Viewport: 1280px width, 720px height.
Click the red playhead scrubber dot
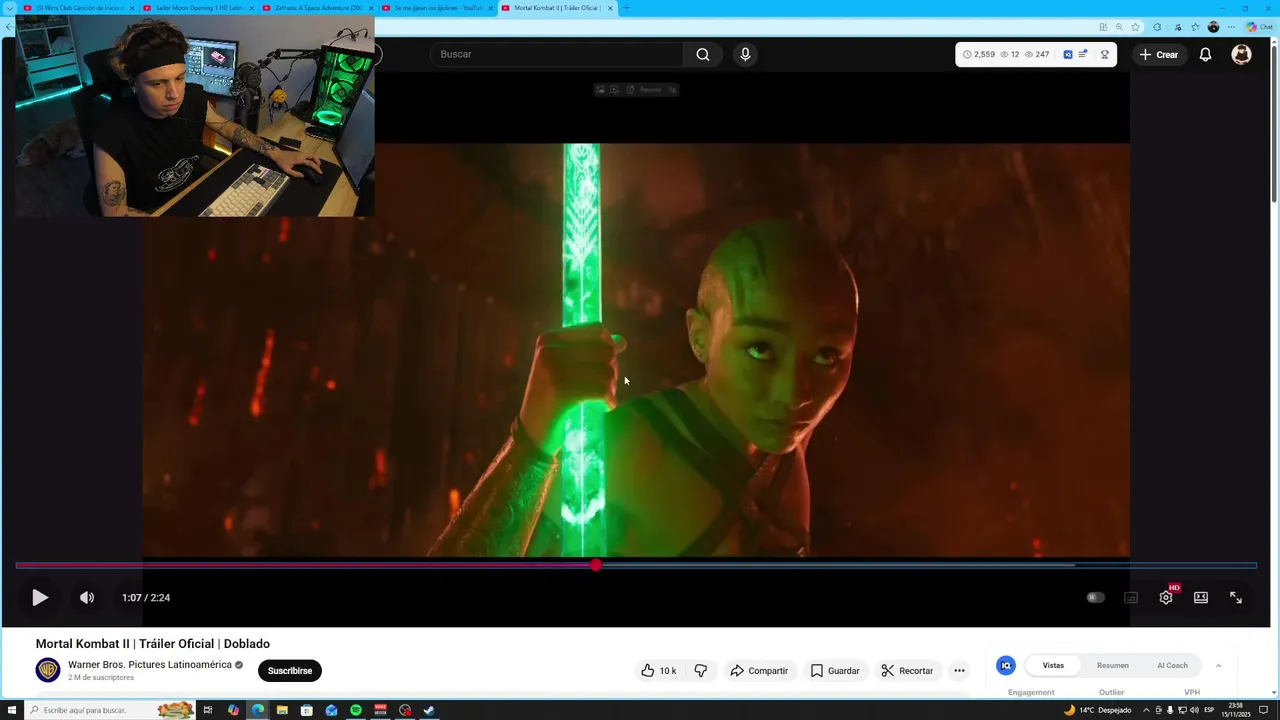click(x=596, y=565)
